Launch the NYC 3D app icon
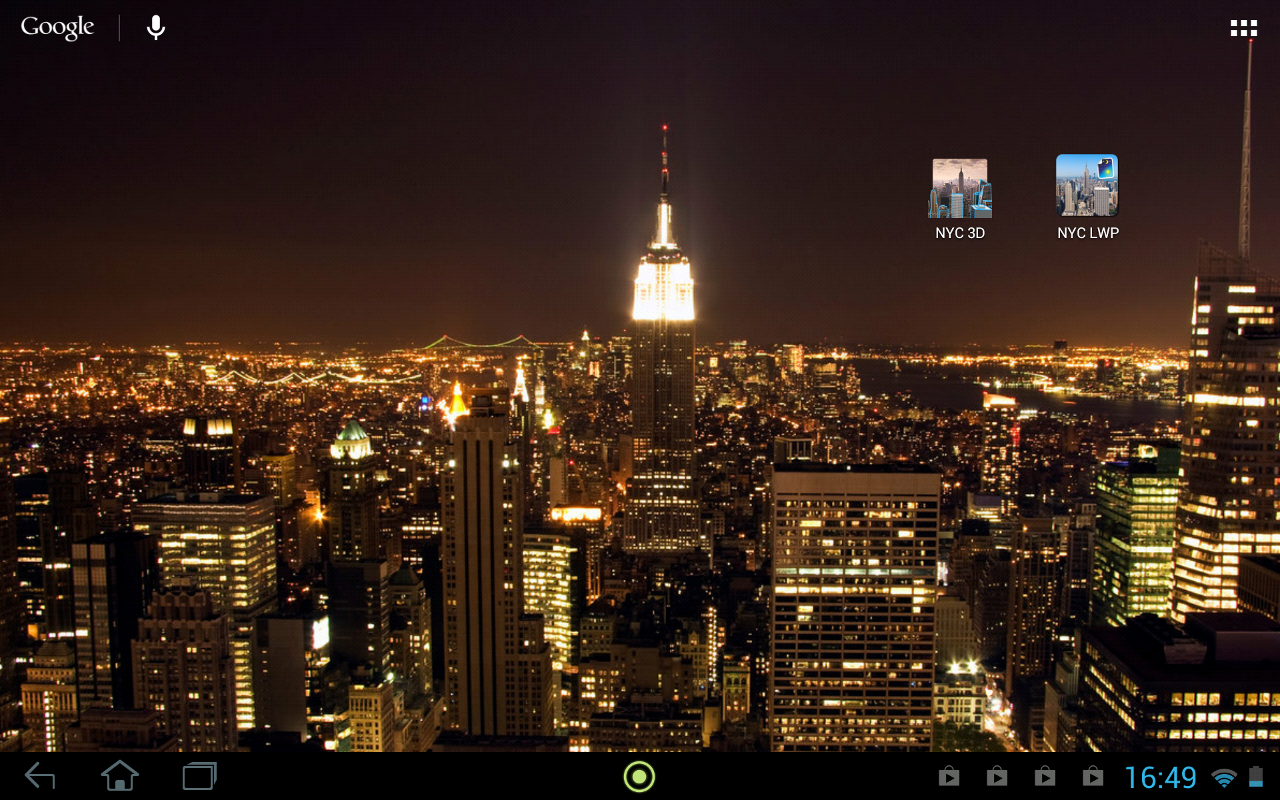Viewport: 1280px width, 800px height. (960, 187)
